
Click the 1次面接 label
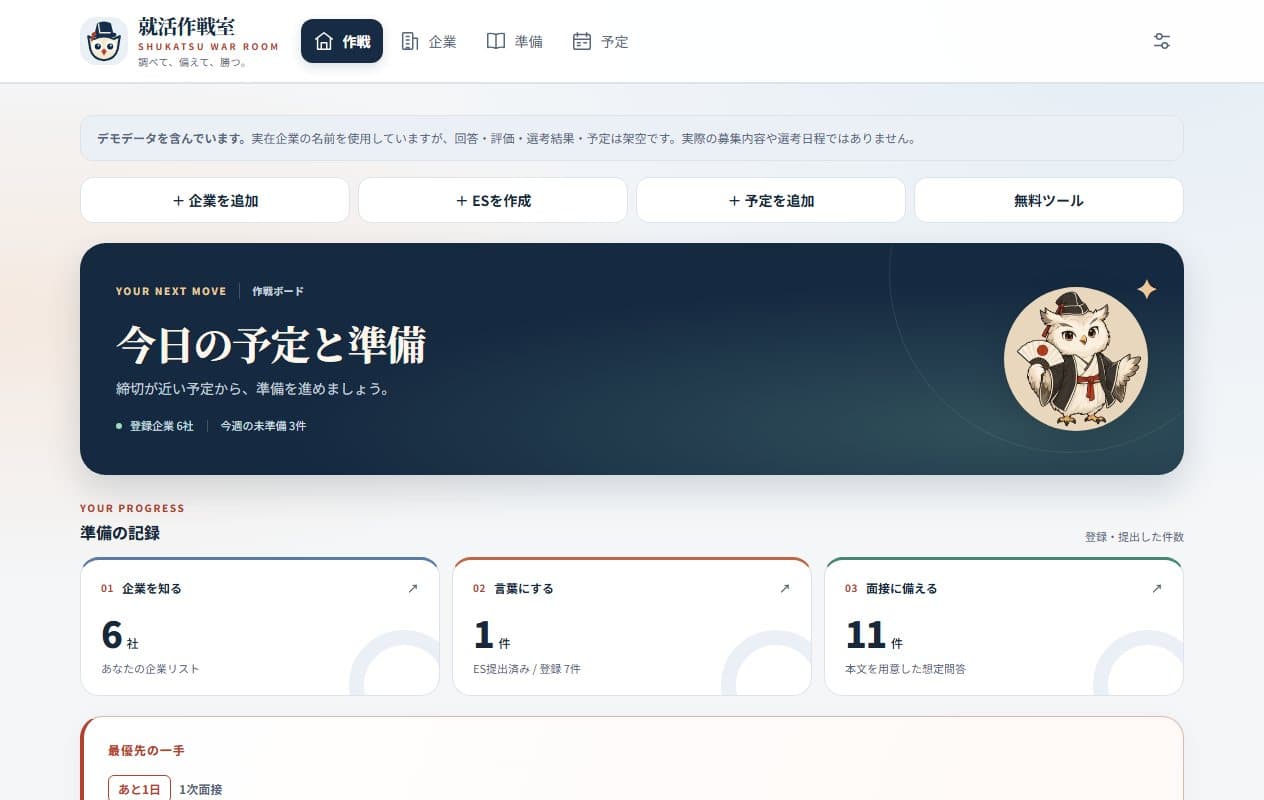(201, 789)
